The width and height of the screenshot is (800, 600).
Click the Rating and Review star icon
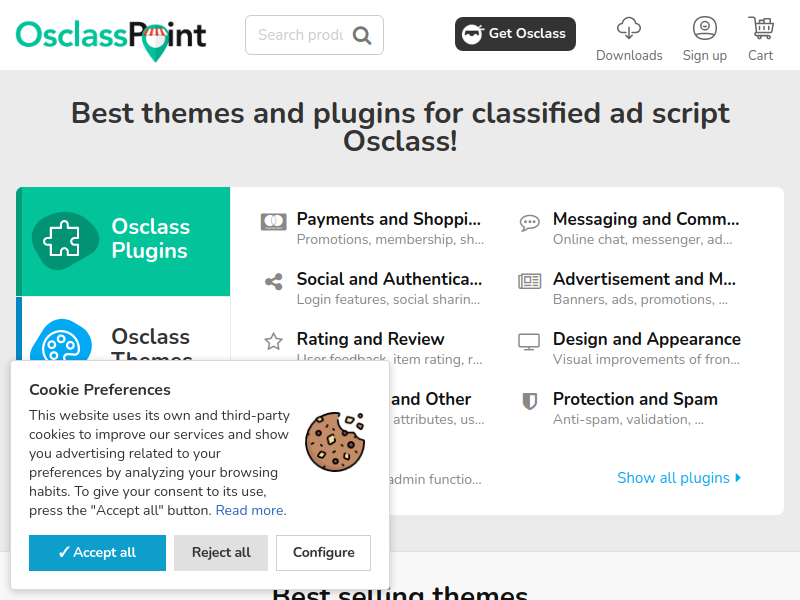pos(273,341)
